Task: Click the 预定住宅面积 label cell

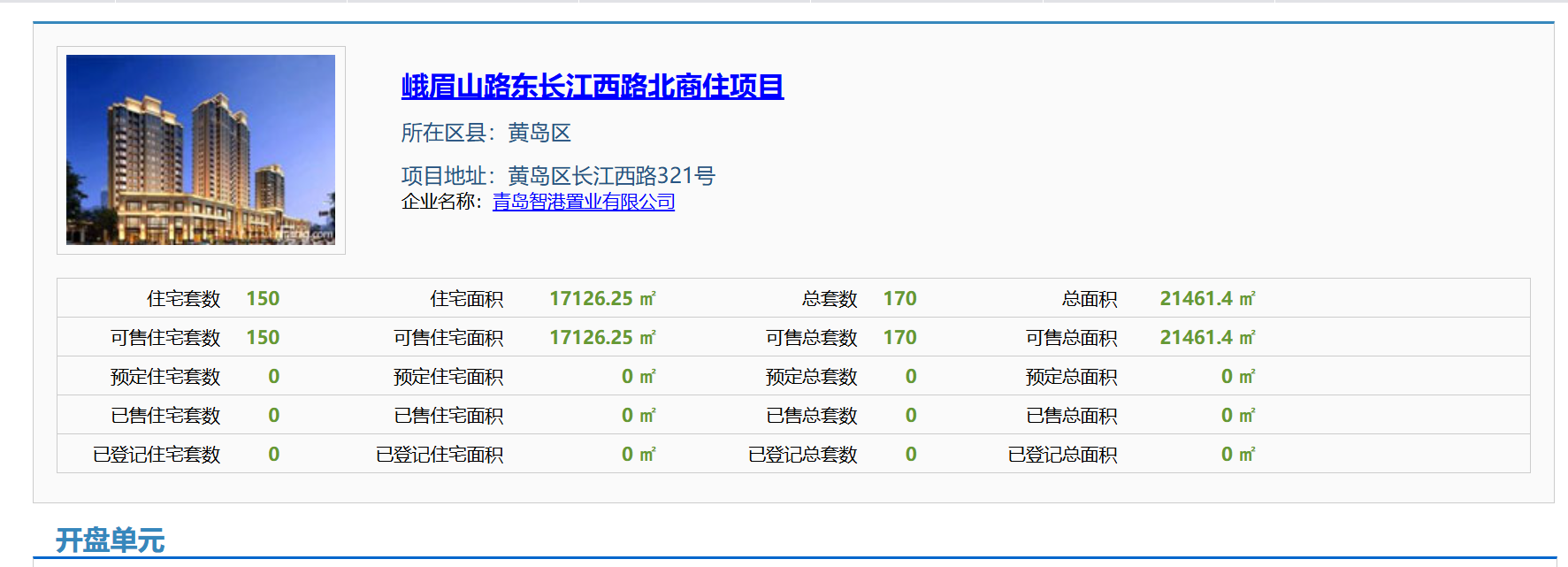Action: (x=448, y=377)
